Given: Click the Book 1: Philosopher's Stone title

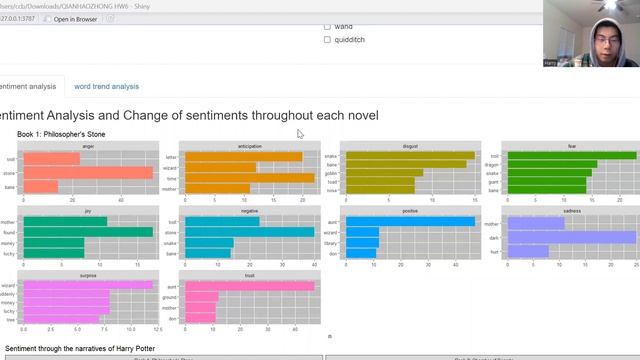Looking at the screenshot, I should click(x=61, y=134).
